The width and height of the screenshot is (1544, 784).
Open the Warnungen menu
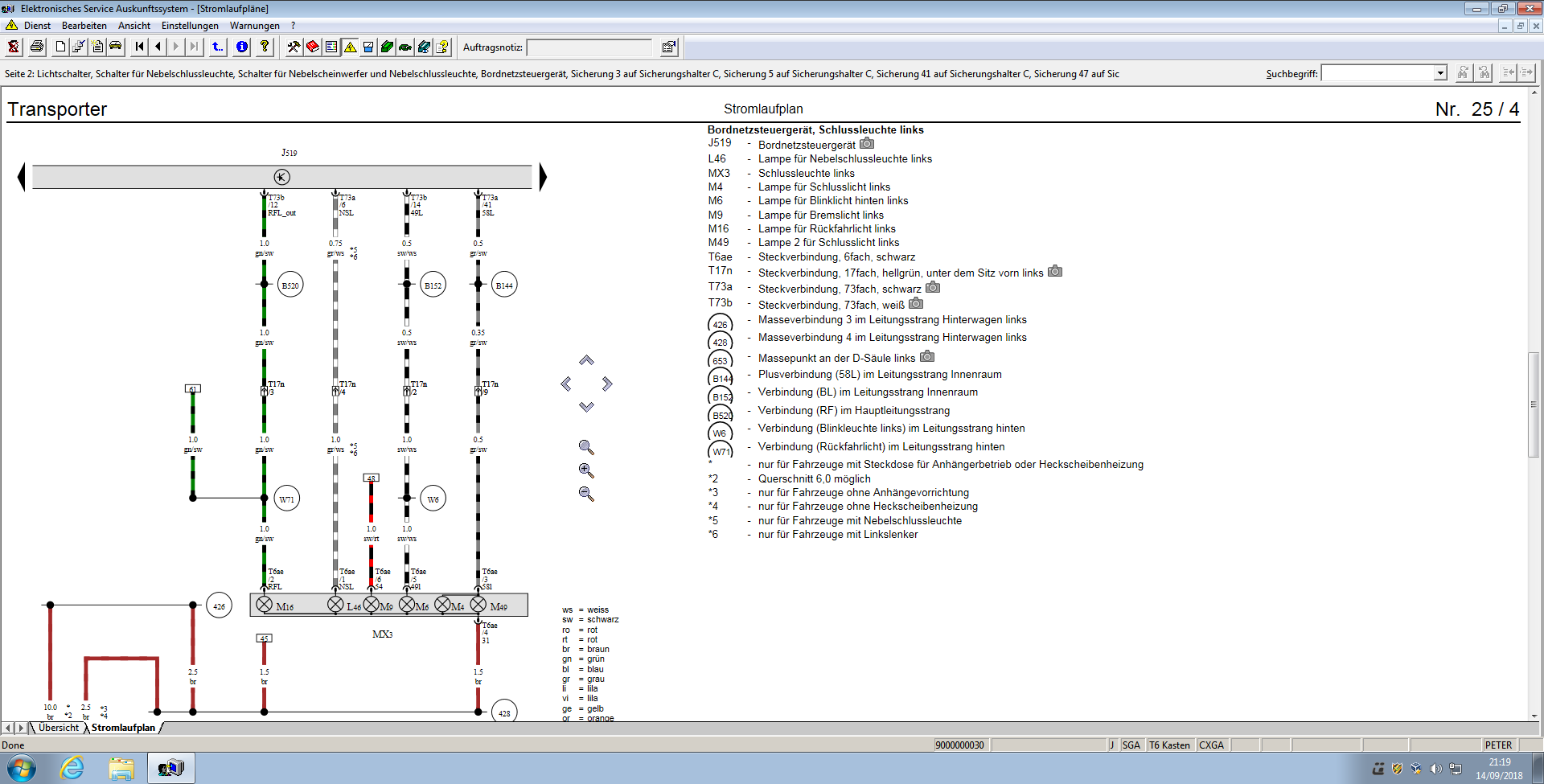coord(255,26)
